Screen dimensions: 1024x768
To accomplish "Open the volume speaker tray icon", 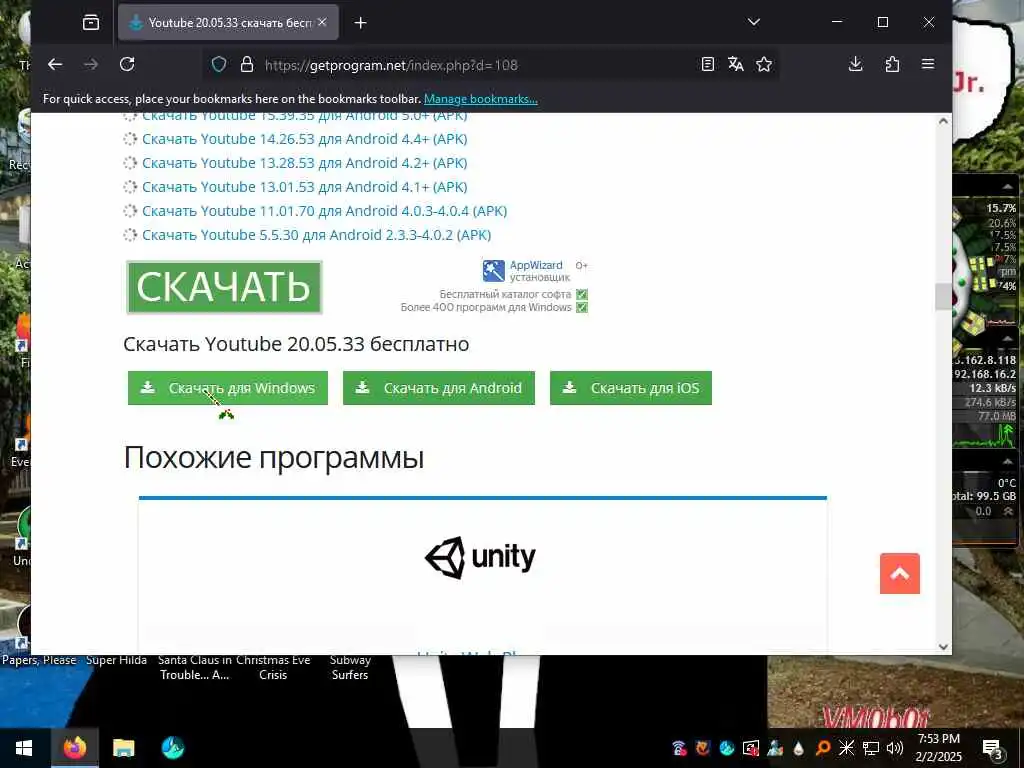I will click(895, 748).
